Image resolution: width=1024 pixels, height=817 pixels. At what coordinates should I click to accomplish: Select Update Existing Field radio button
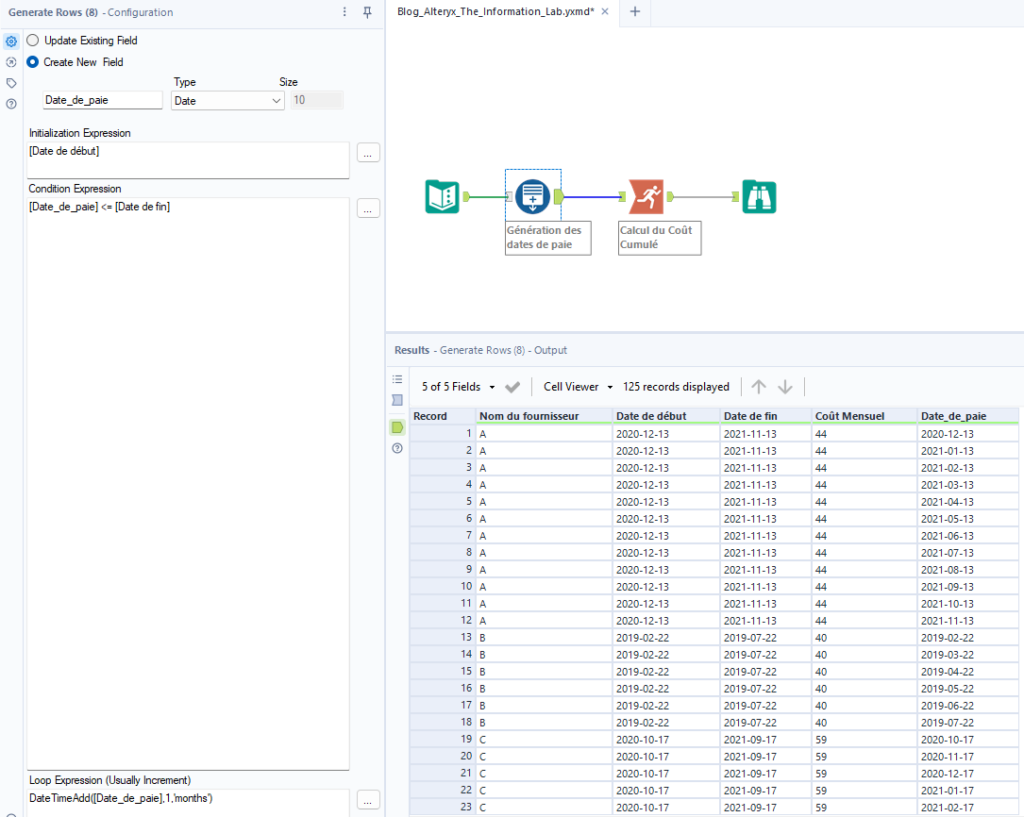click(x=33, y=40)
